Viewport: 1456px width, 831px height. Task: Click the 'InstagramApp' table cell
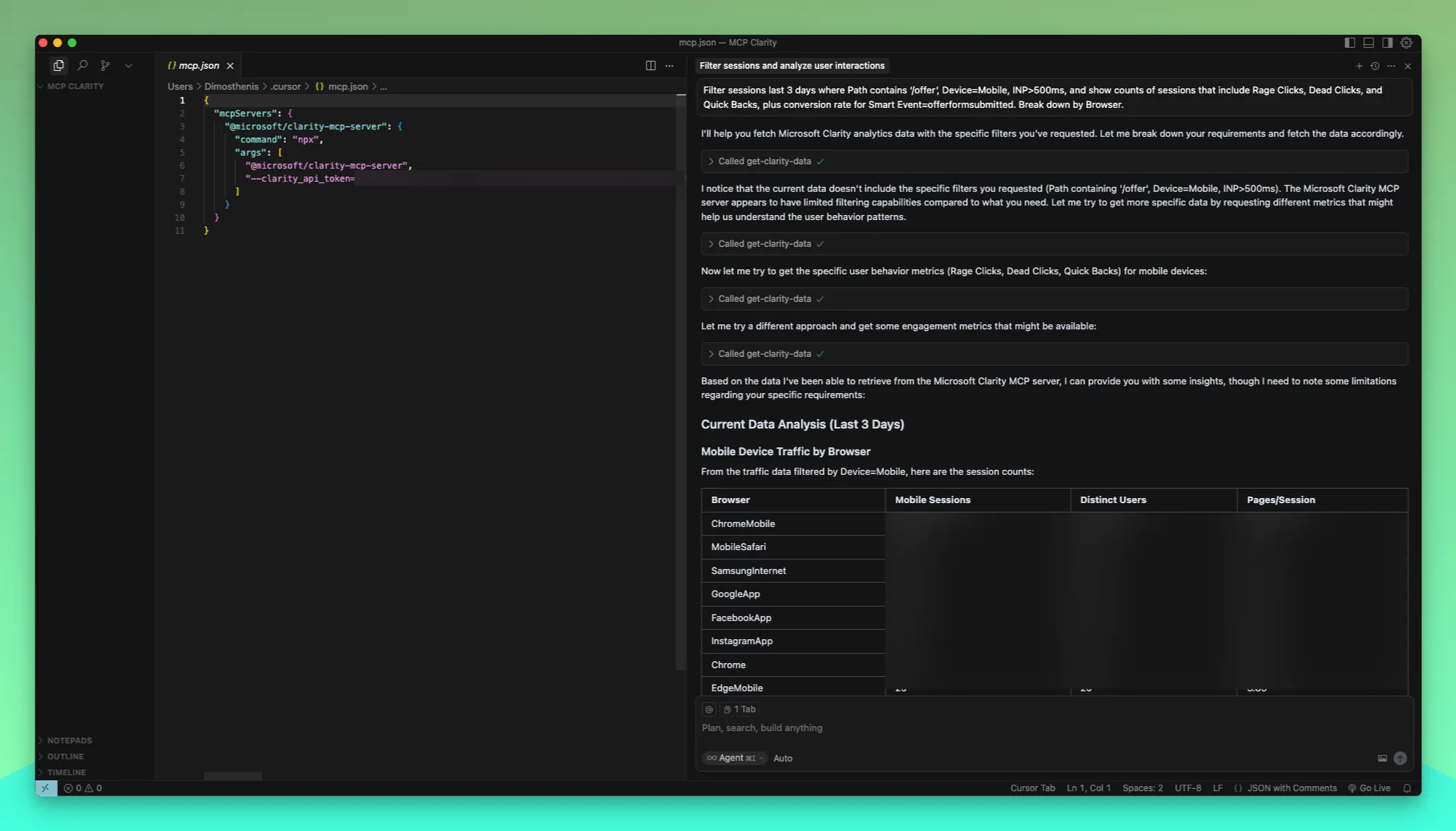pos(793,641)
